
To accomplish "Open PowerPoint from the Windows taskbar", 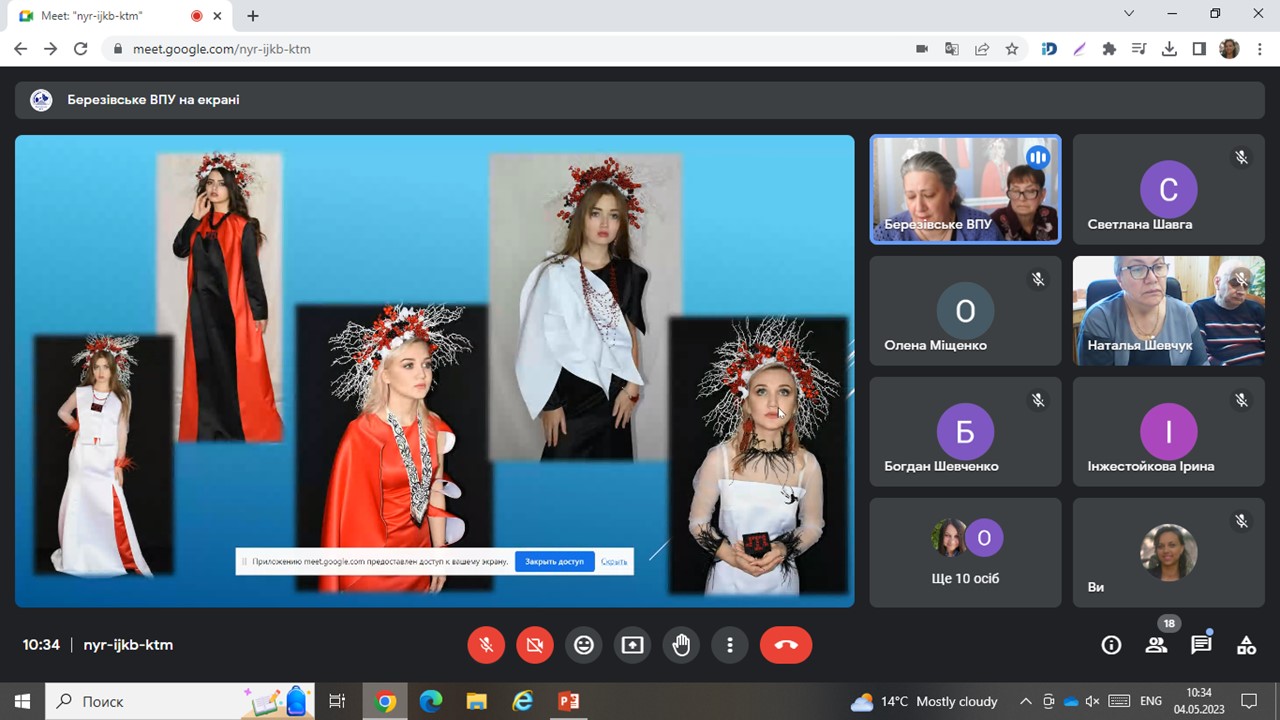I will pos(569,701).
